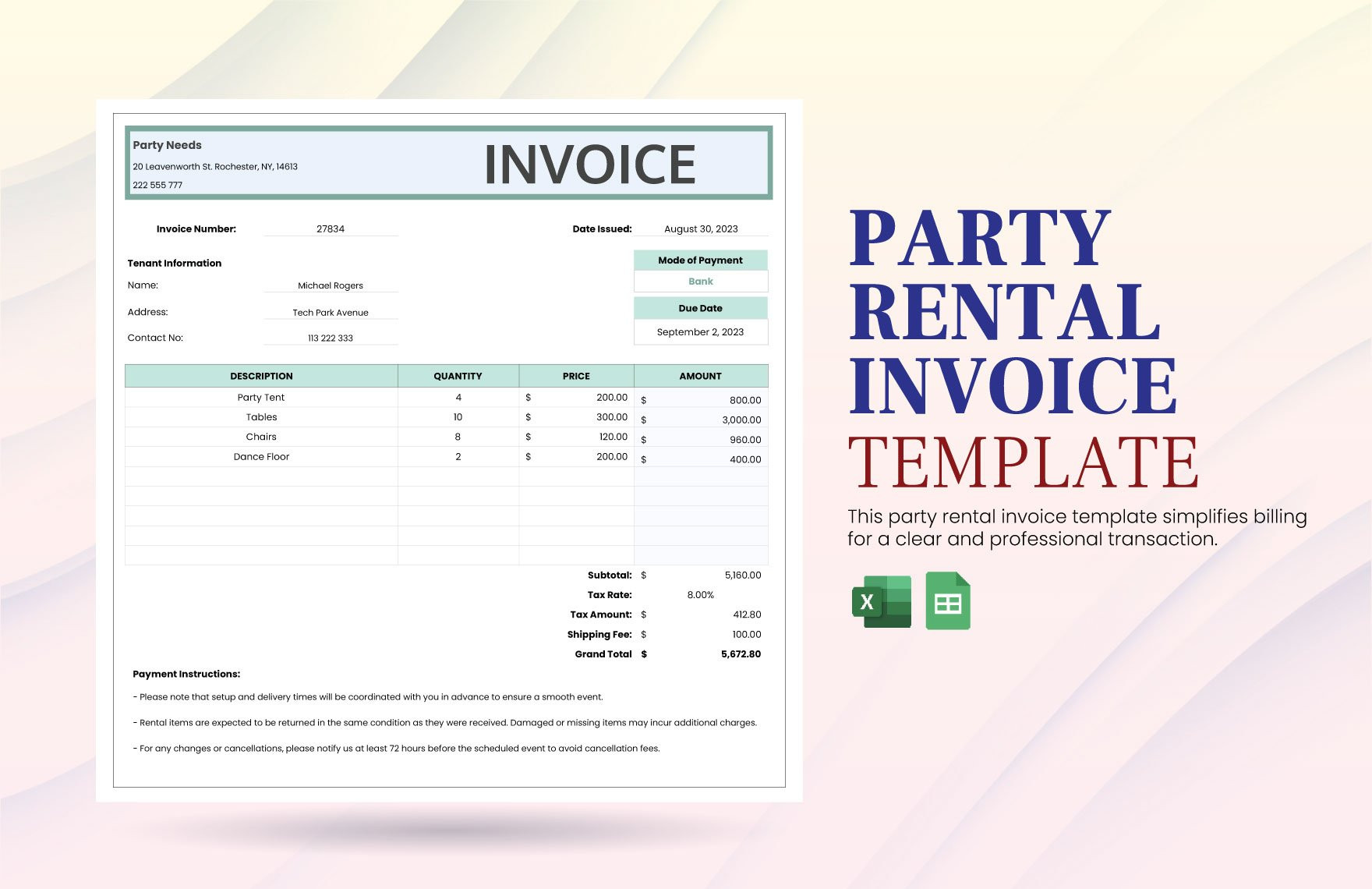
Task: Click the Tenant Information label
Action: 175,264
